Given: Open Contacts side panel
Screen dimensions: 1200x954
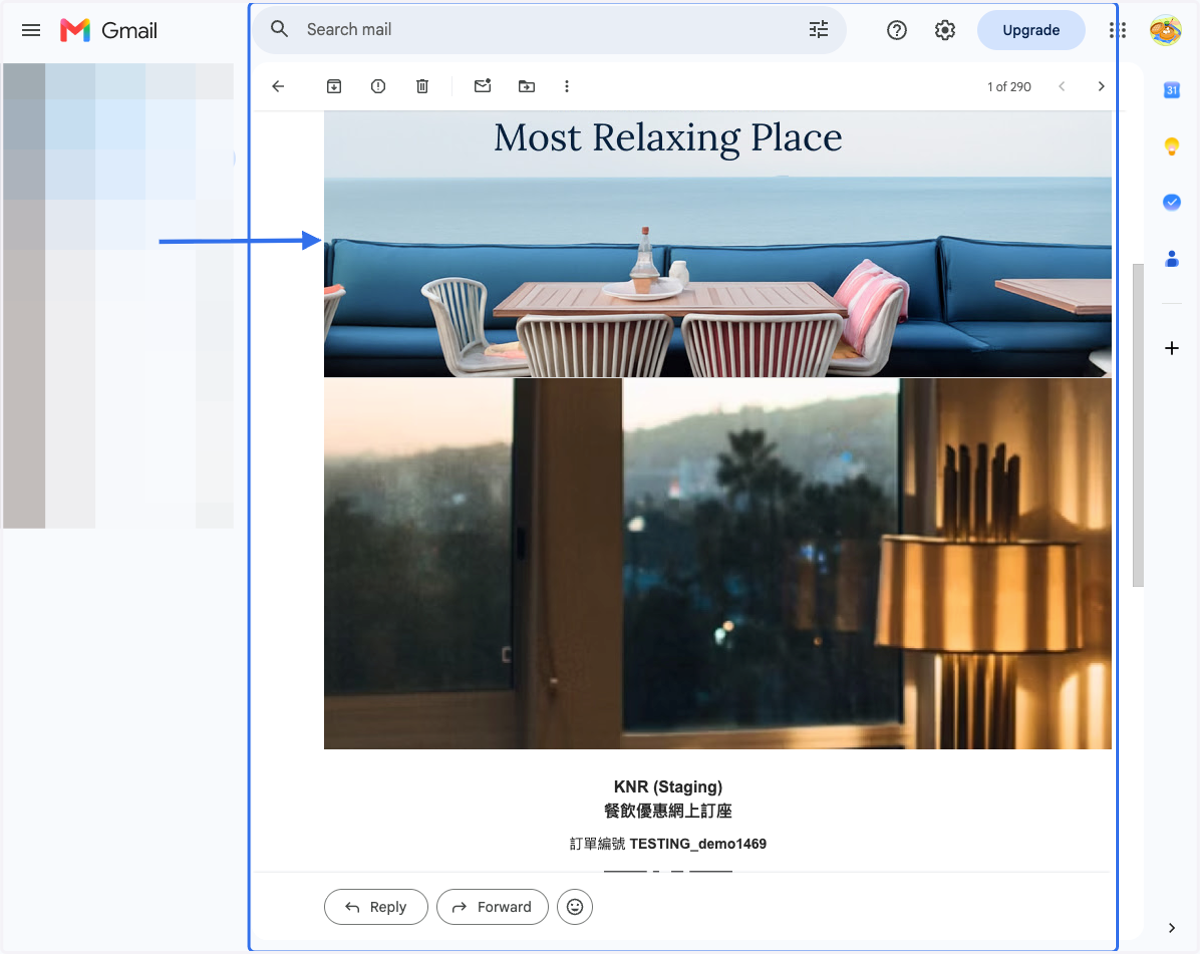Looking at the screenshot, I should 1172,258.
